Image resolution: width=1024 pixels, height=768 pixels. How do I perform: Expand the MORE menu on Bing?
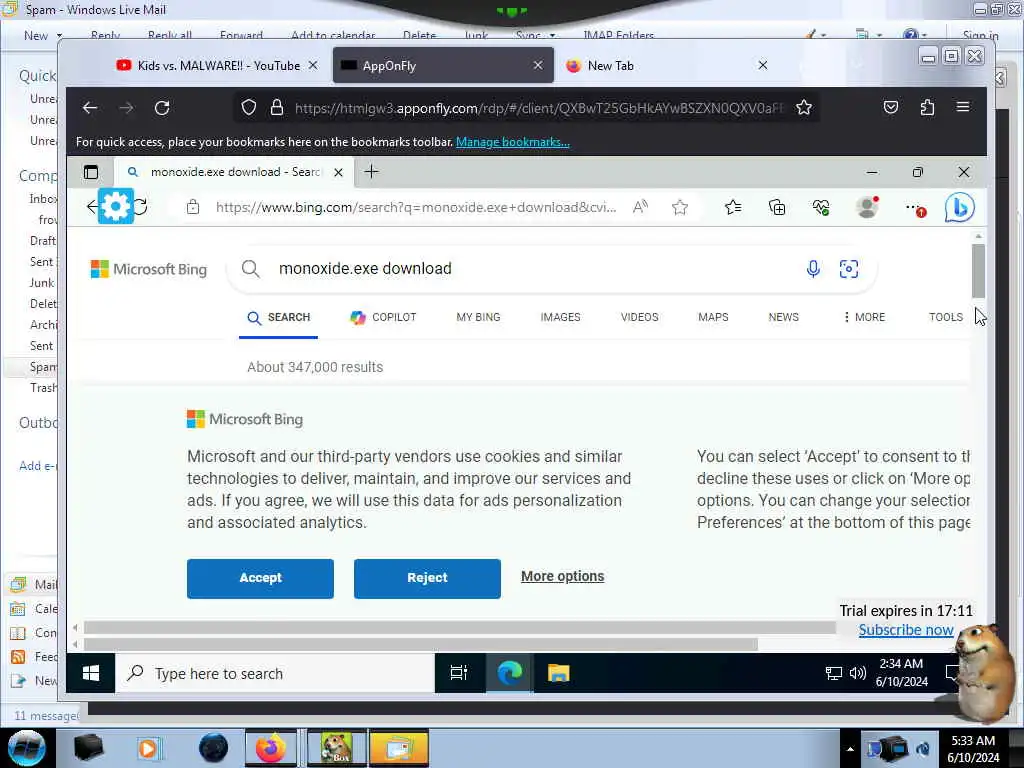(865, 317)
